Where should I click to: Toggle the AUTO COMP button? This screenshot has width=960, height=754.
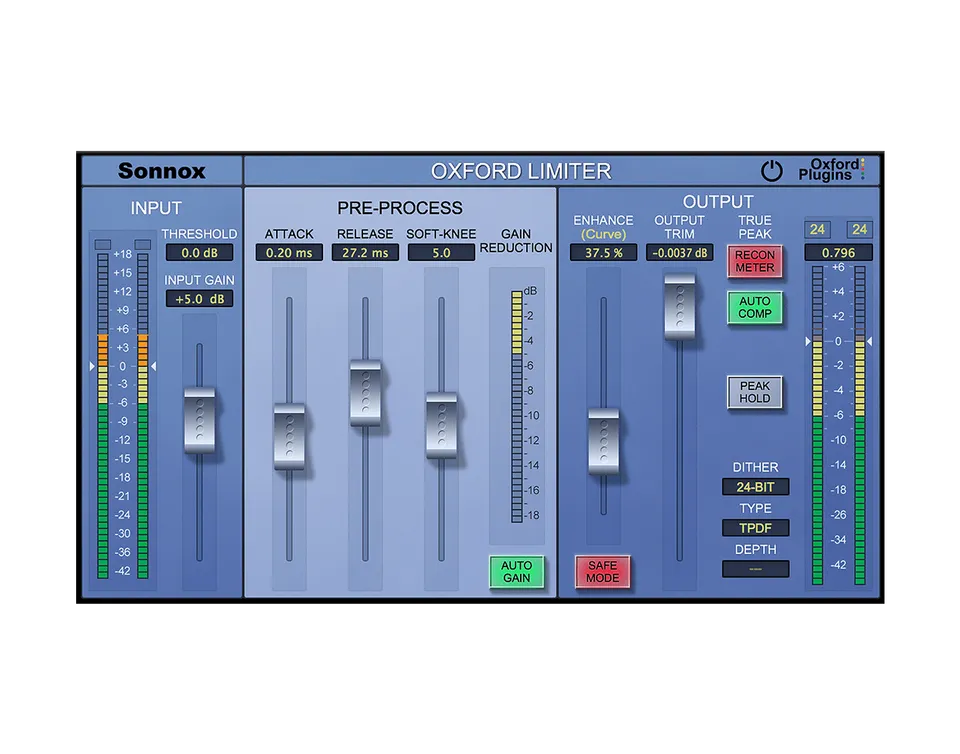pyautogui.click(x=755, y=307)
